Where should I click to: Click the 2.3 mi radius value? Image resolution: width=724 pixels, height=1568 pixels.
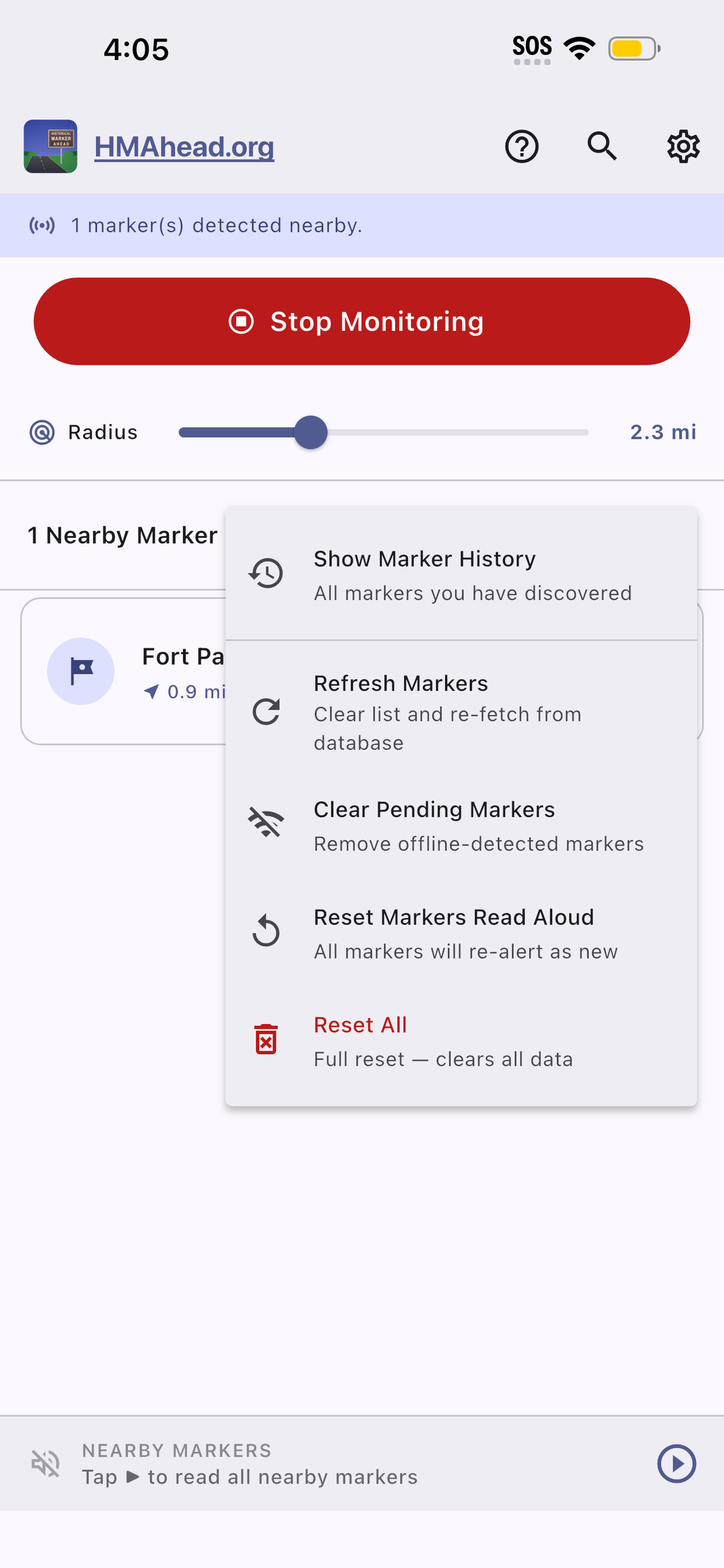(x=663, y=432)
